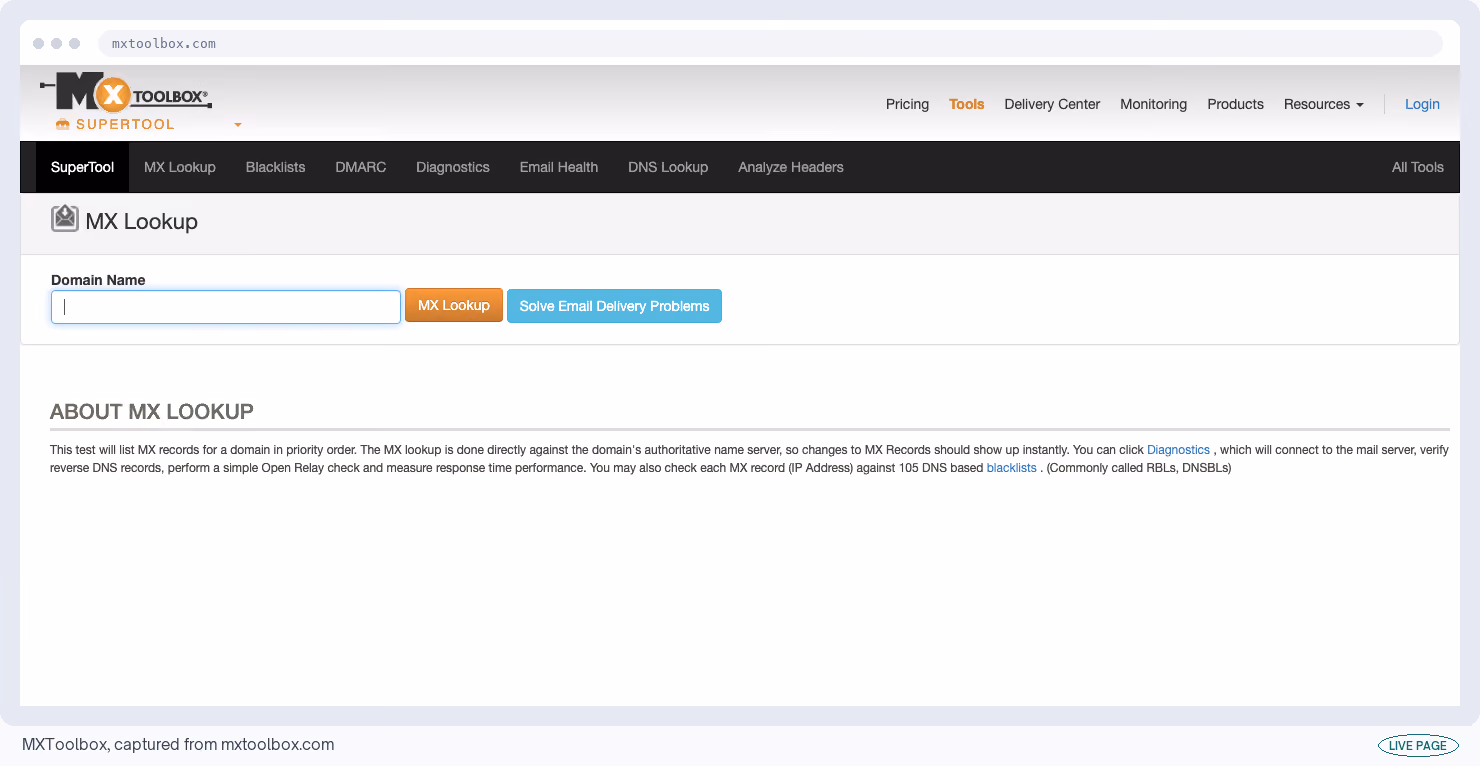The height and width of the screenshot is (766, 1480).
Task: Click the SUPERTOOL label under the logo
Action: pyautogui.click(x=125, y=125)
